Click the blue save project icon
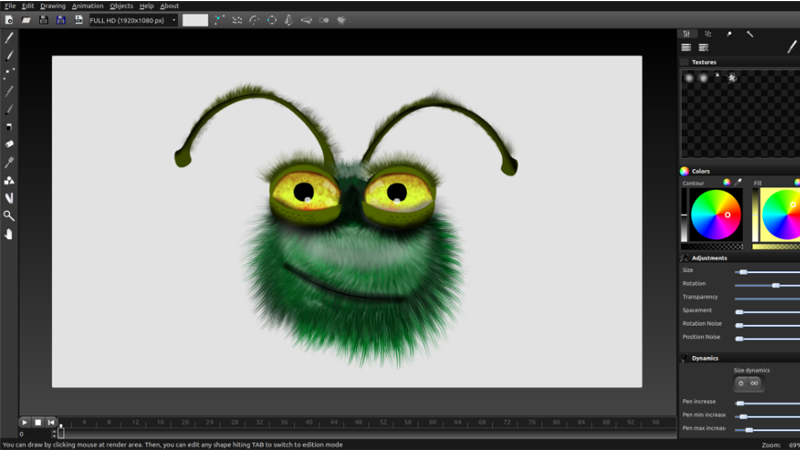The height and width of the screenshot is (450, 800). coord(61,20)
